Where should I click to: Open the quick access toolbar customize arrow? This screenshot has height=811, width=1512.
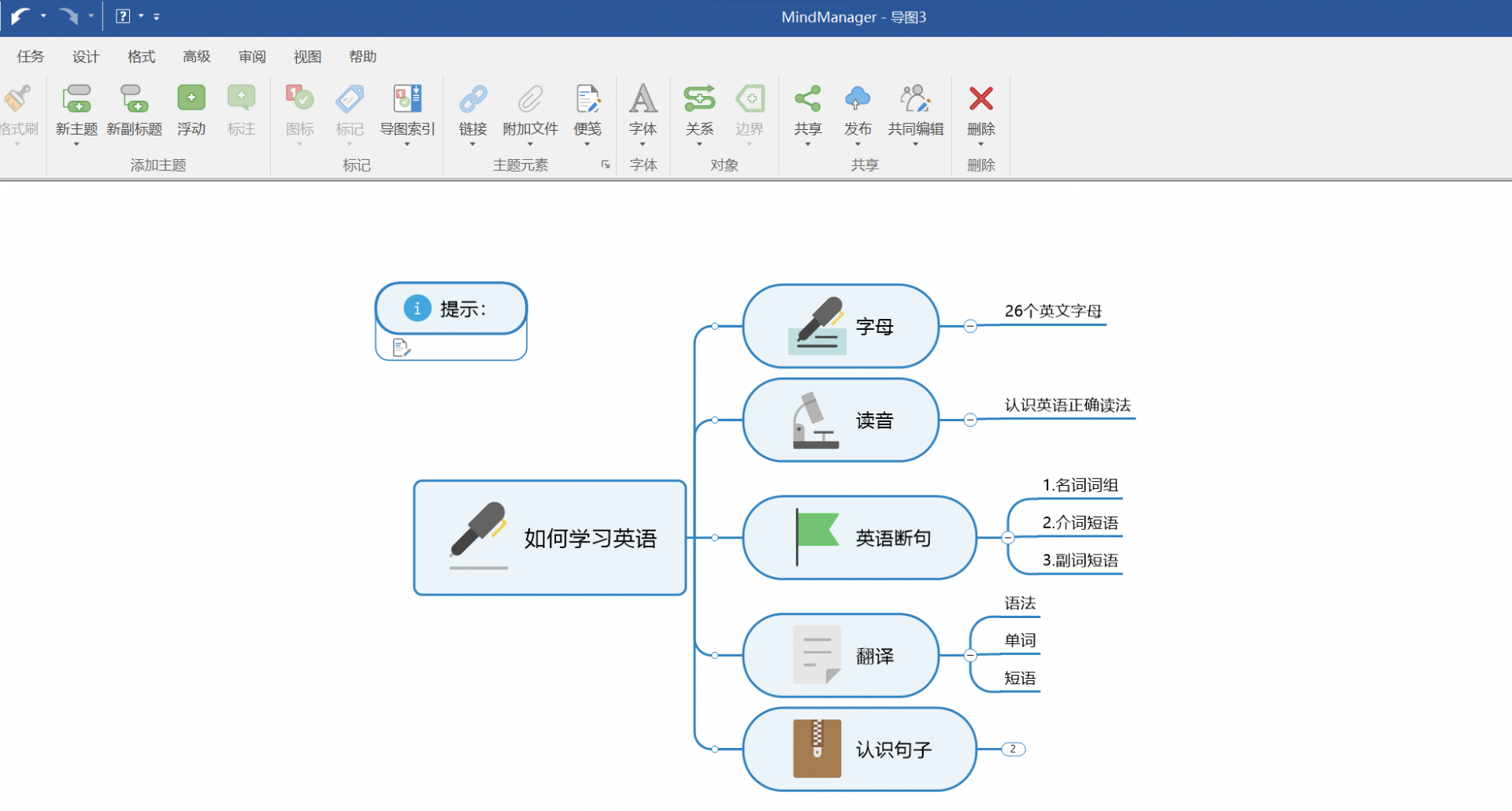pos(157,16)
